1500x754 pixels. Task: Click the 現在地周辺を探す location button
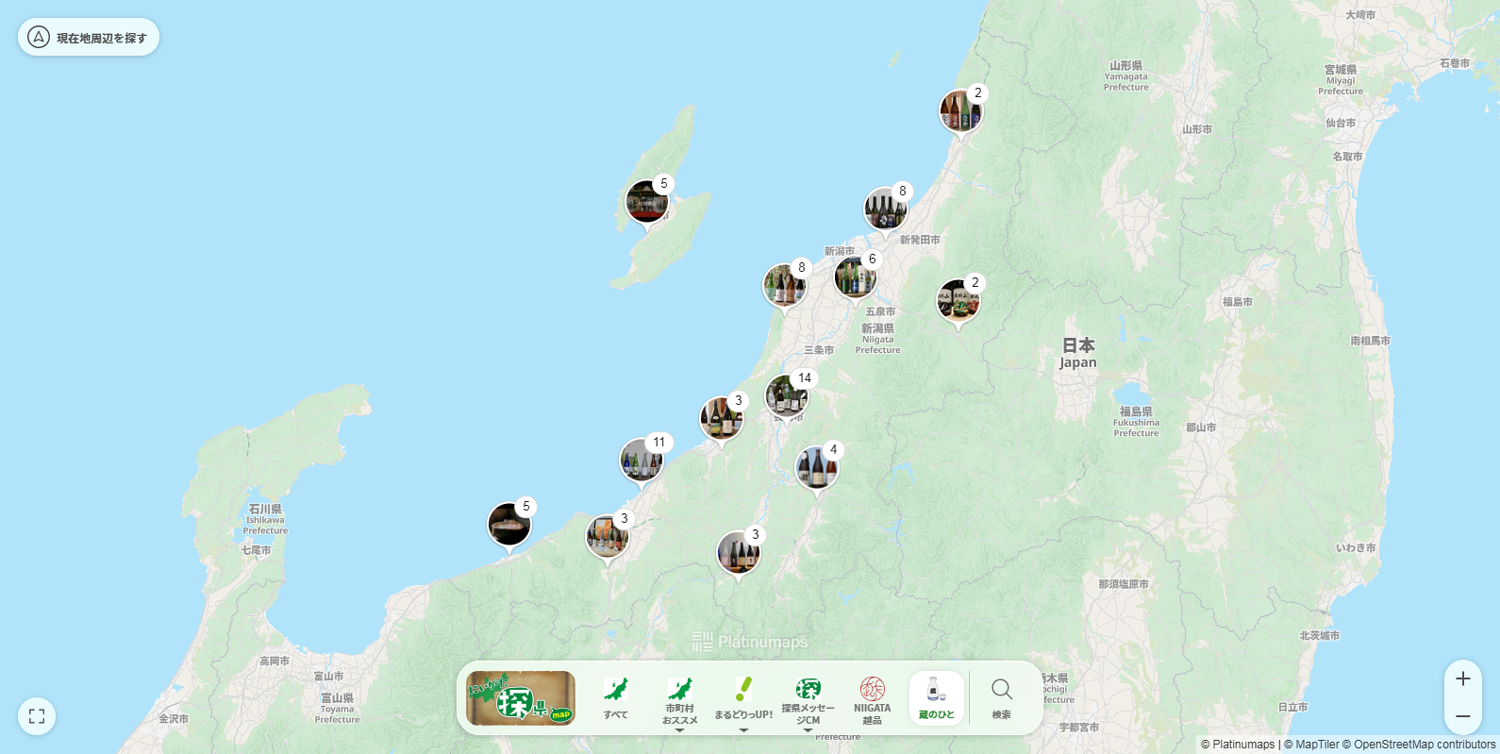88,37
